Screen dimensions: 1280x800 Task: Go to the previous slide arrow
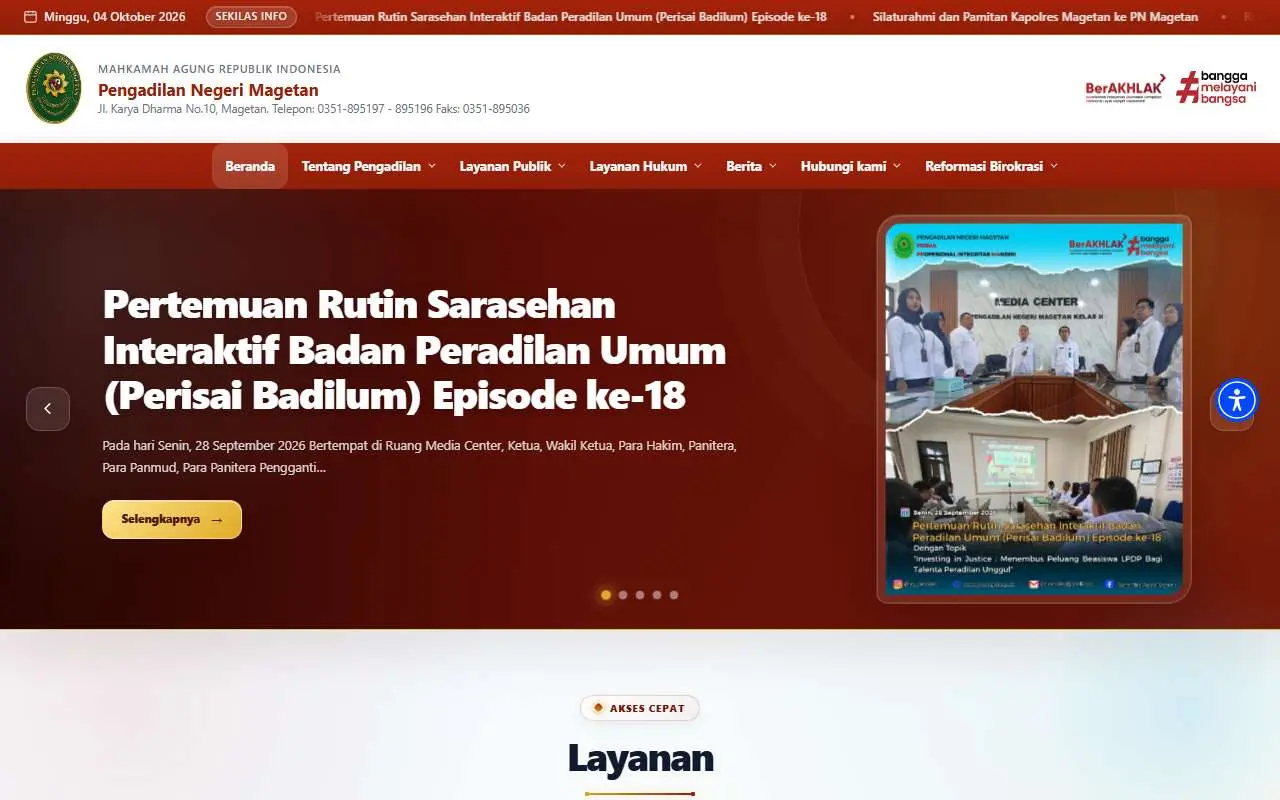48,409
